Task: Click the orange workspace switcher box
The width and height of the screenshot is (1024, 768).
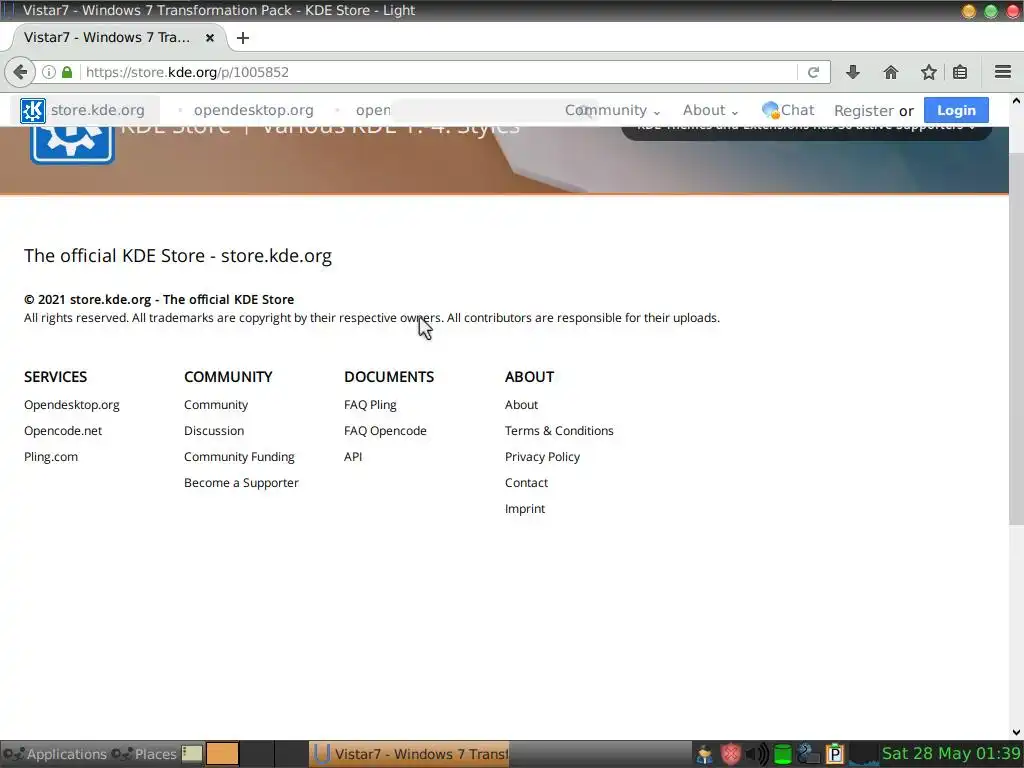Action: pyautogui.click(x=223, y=754)
